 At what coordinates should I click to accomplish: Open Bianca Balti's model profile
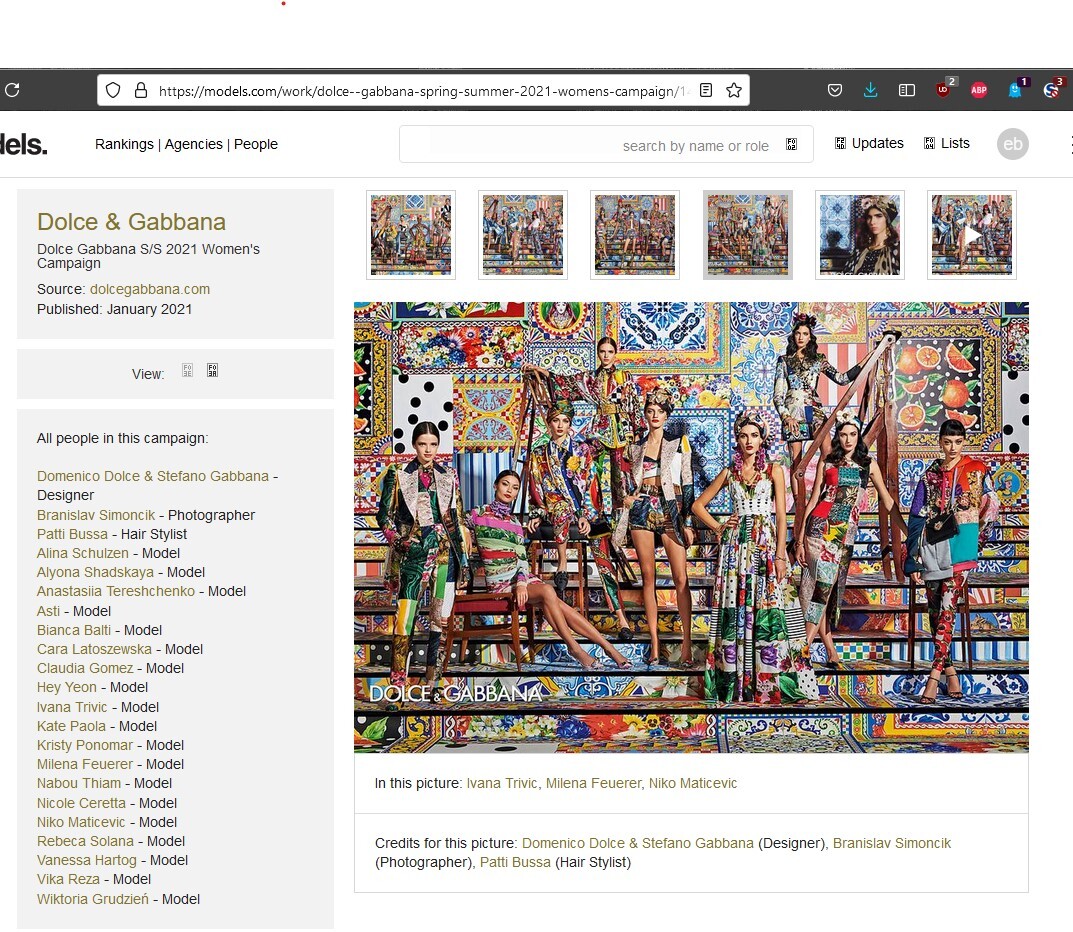tap(74, 630)
